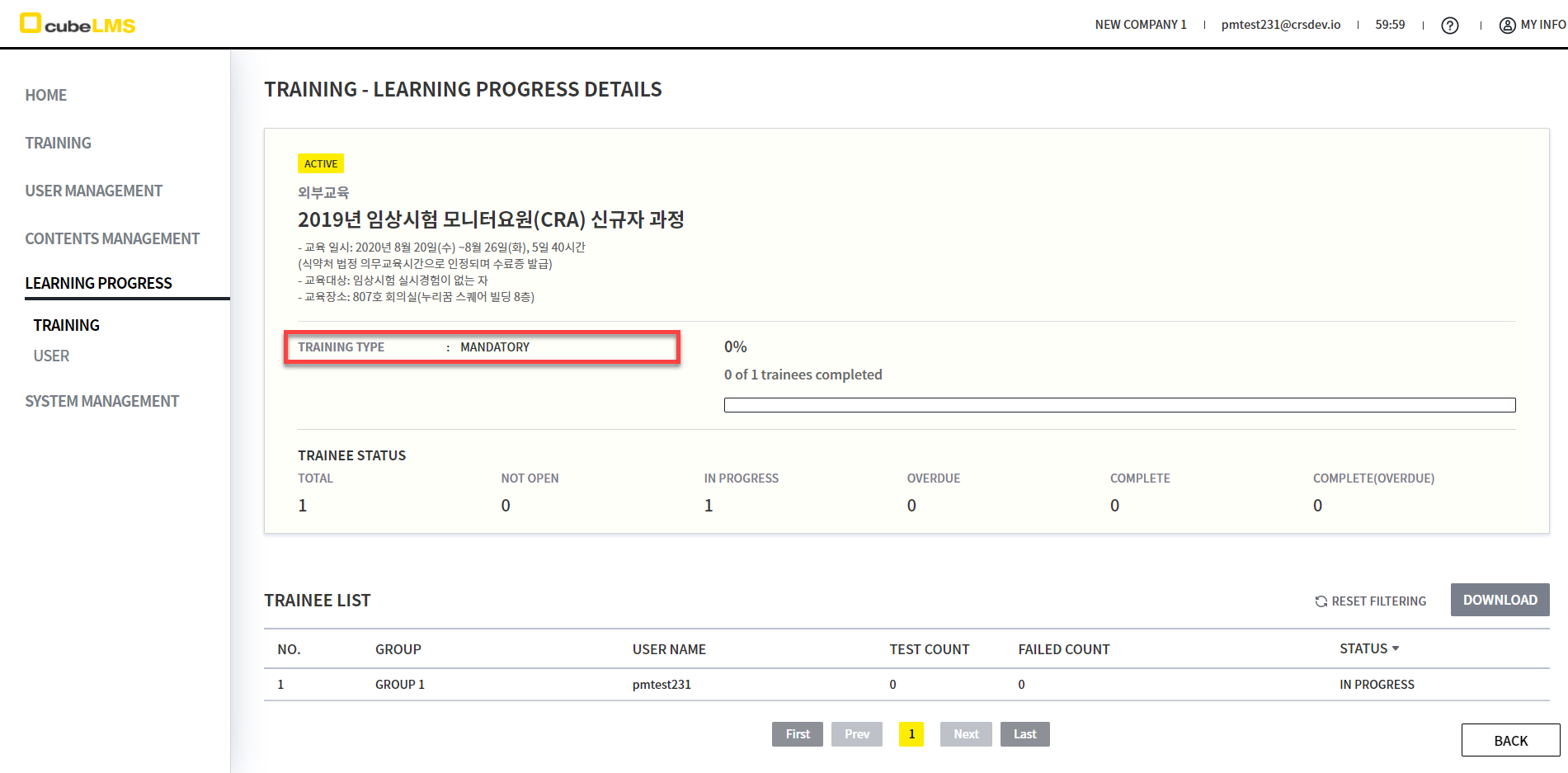This screenshot has height=773, width=1568.
Task: Click the Reset Filtering refresh icon
Action: point(1321,601)
